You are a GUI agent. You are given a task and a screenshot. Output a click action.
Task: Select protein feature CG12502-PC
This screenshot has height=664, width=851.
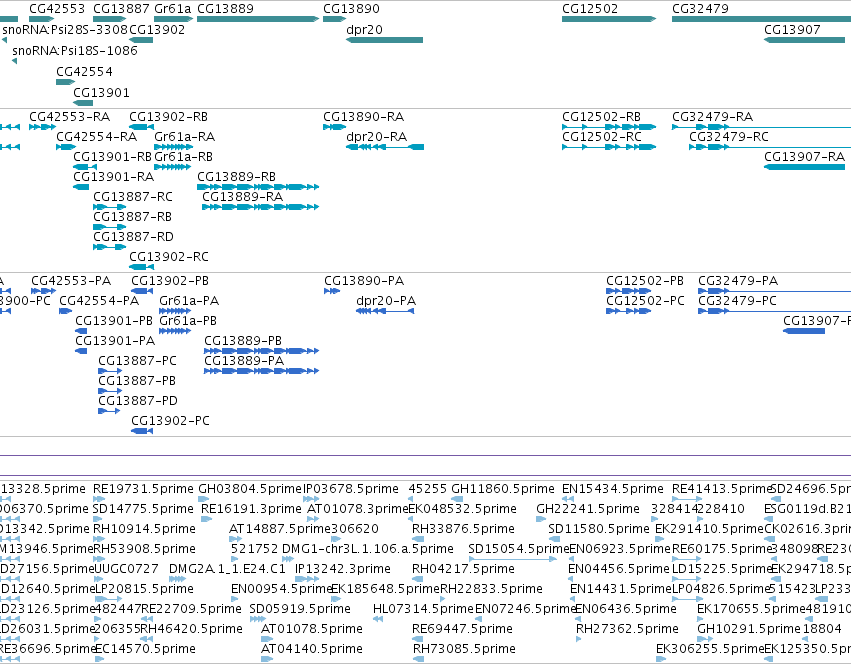click(x=628, y=311)
